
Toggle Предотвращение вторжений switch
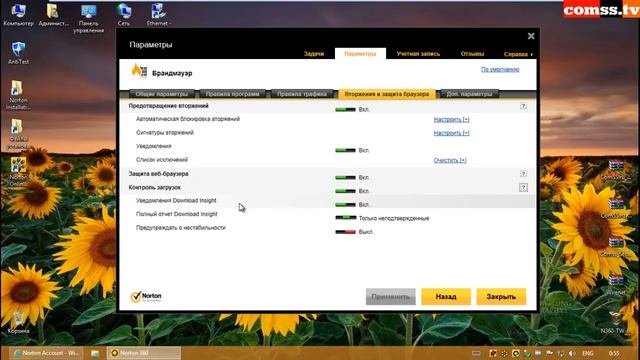click(345, 109)
